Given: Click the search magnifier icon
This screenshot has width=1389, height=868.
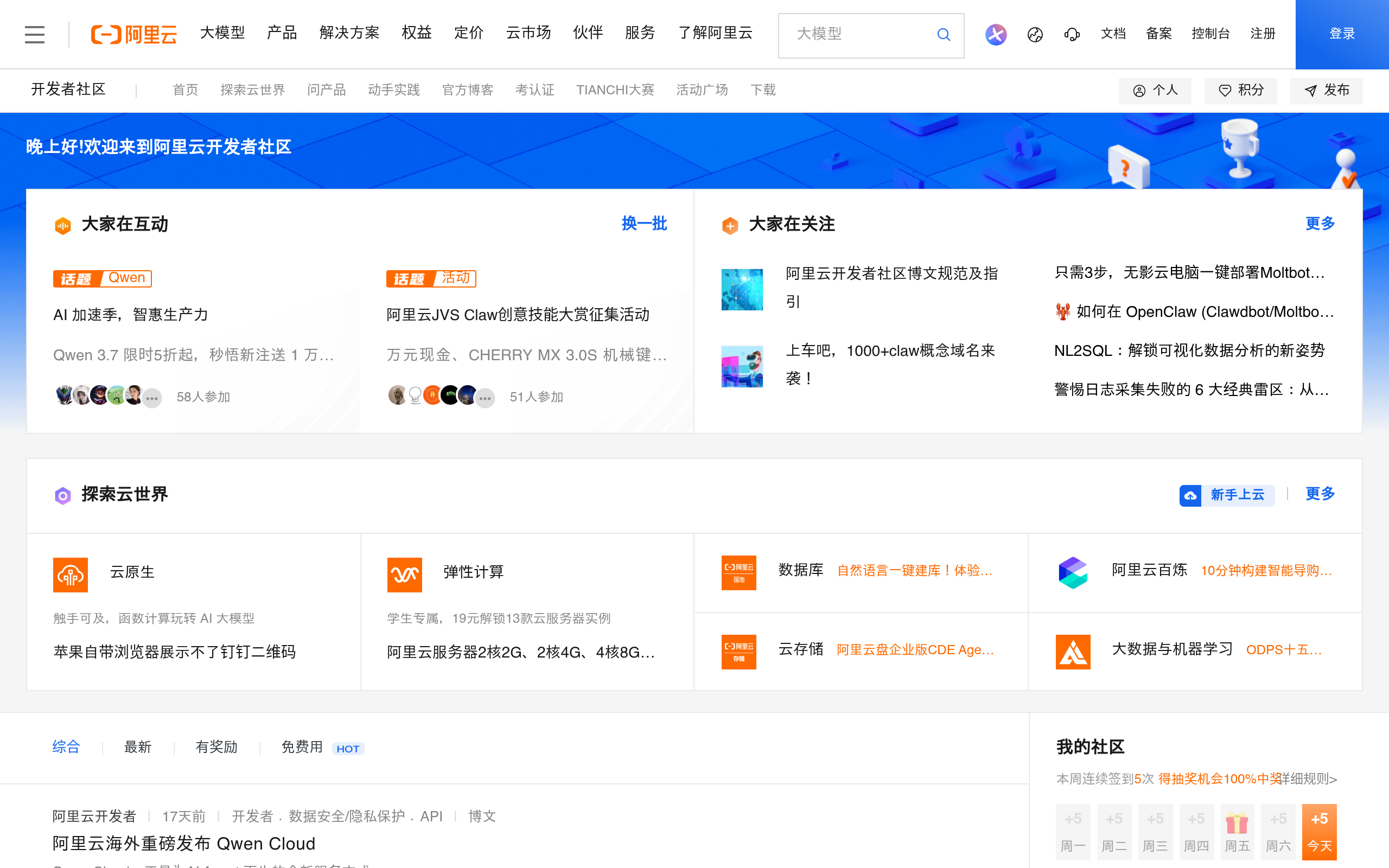Looking at the screenshot, I should coord(944,35).
